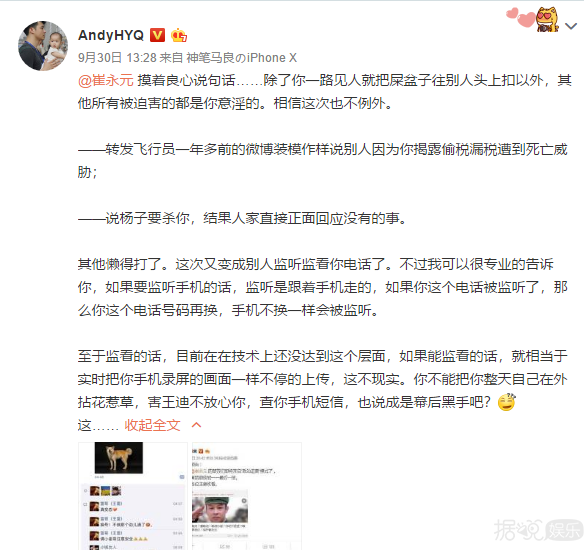Image resolution: width=584 pixels, height=550 pixels.
Task: Click the first chat message avatar in thumbnail
Action: click(94, 506)
